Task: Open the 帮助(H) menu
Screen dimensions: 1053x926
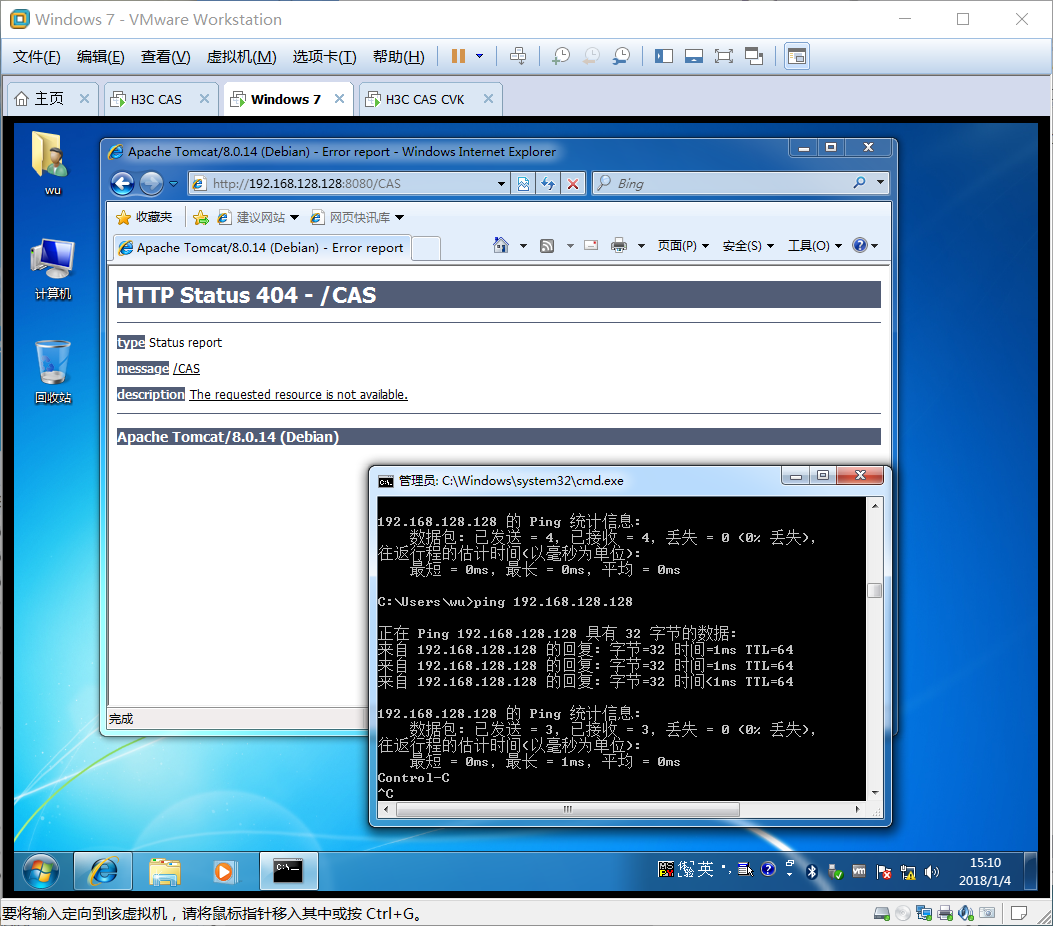Action: (x=398, y=57)
